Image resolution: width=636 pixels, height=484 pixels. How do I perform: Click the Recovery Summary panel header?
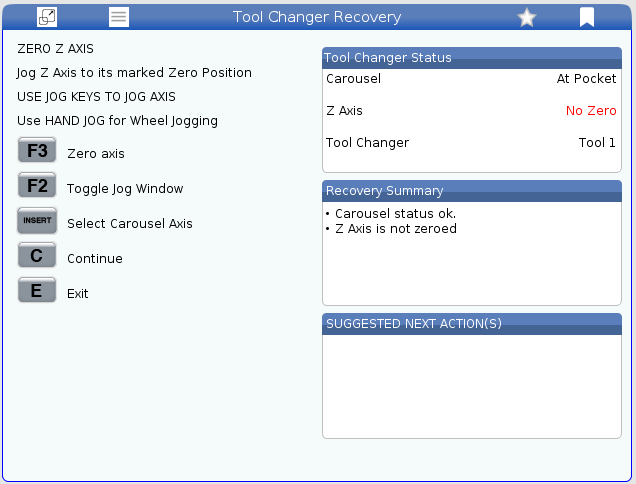tap(472, 191)
